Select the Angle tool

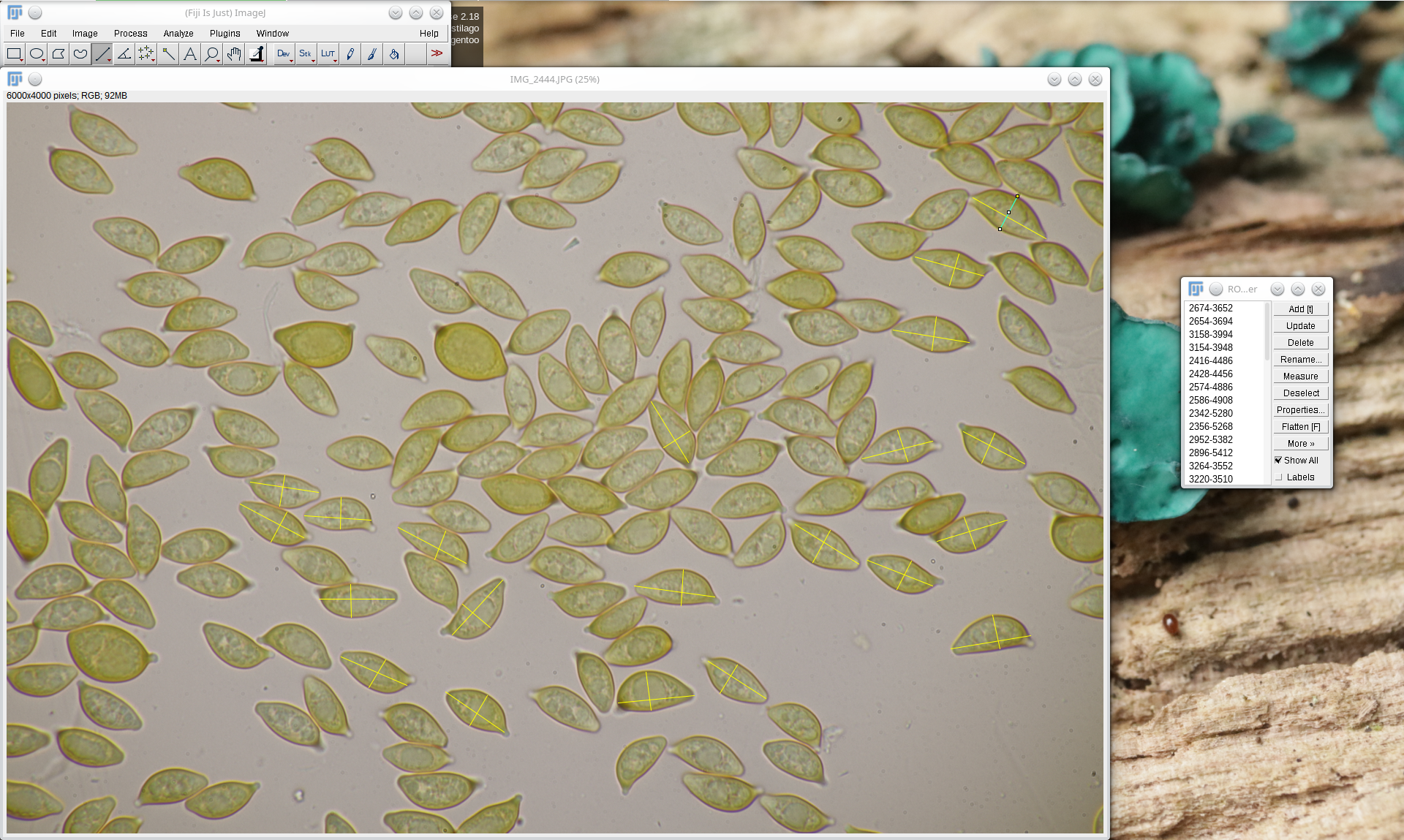pos(124,53)
